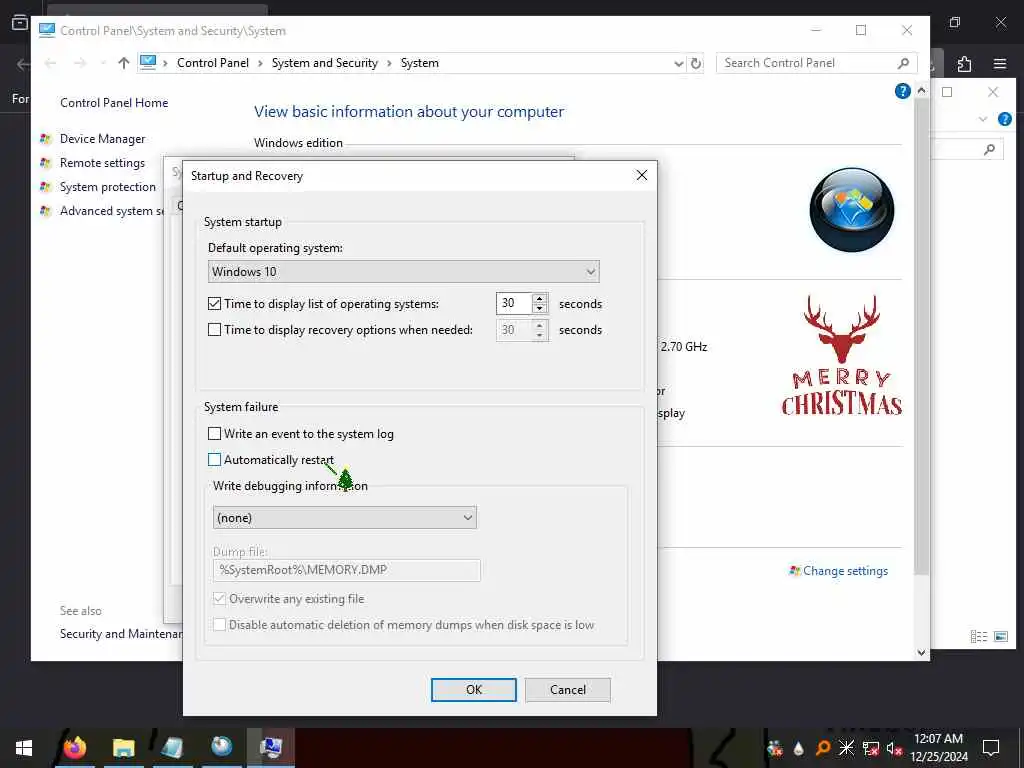Click the tab overview icon in background browser

click(x=20, y=22)
